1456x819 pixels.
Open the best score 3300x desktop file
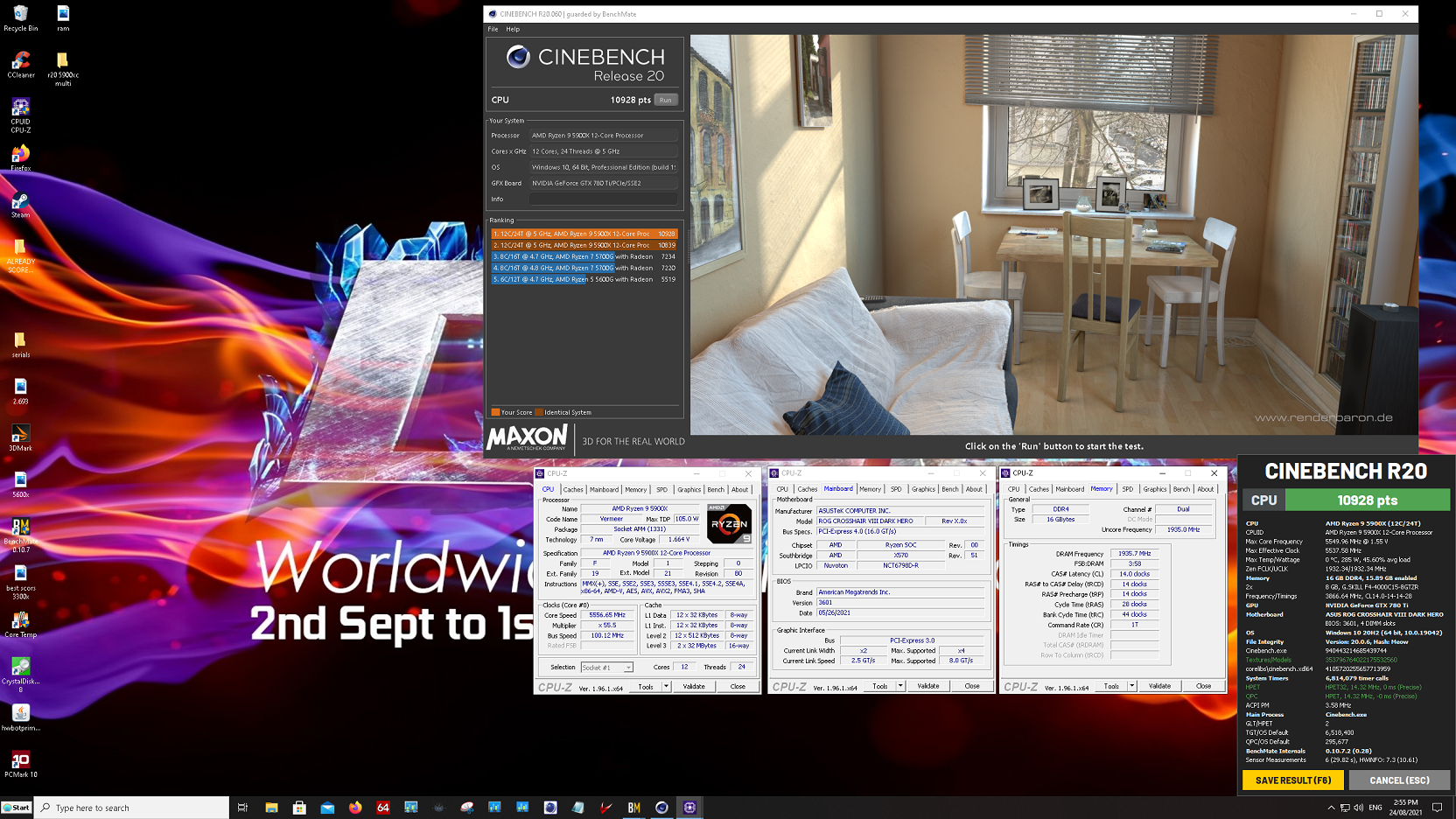(21, 582)
